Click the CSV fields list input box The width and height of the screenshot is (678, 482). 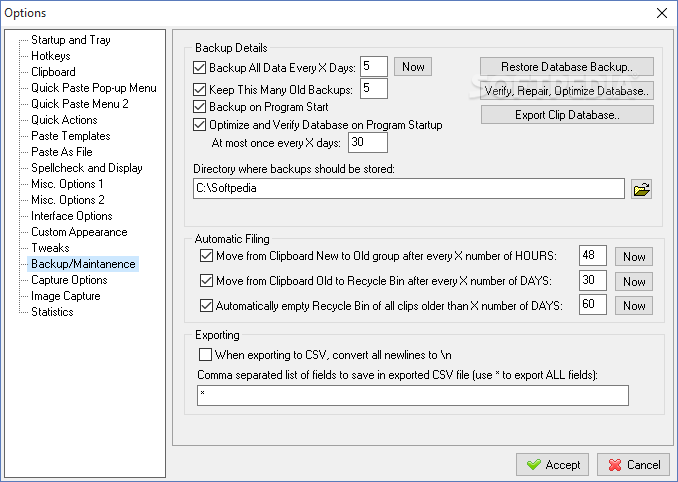point(413,396)
